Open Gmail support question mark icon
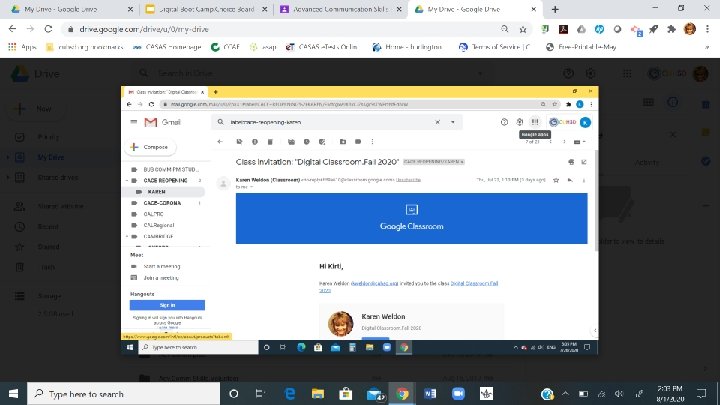This screenshot has width=720, height=405. (x=504, y=122)
